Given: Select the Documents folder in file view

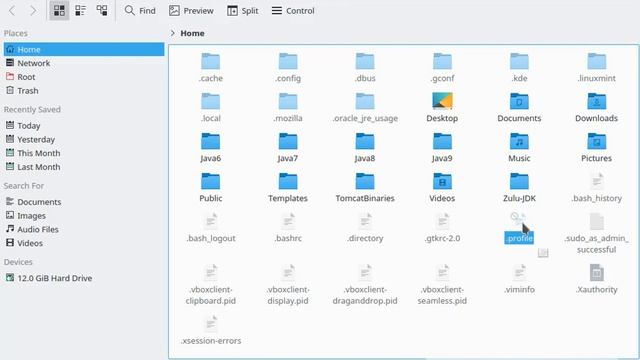Looking at the screenshot, I should (519, 108).
